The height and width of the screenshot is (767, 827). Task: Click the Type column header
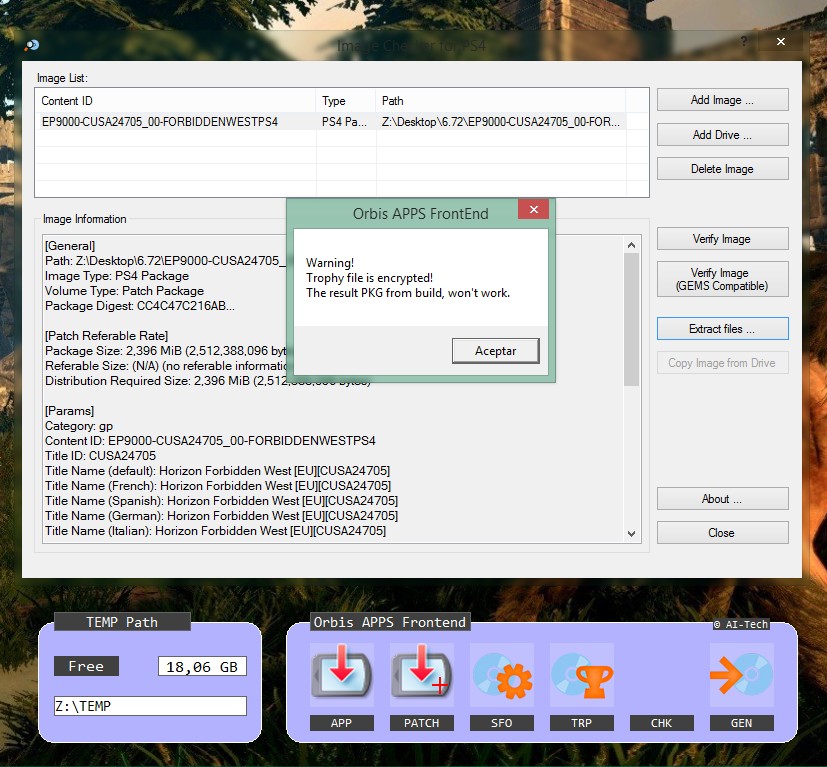[346, 101]
